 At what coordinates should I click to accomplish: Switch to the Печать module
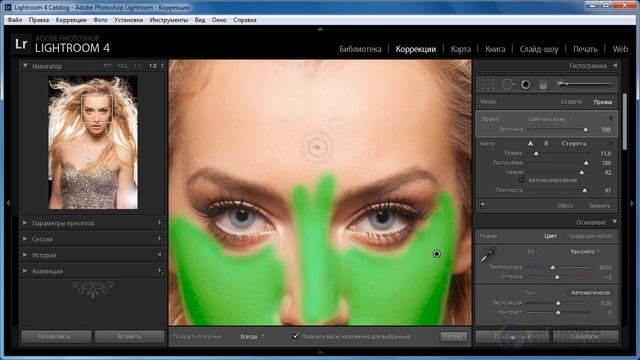[585, 49]
